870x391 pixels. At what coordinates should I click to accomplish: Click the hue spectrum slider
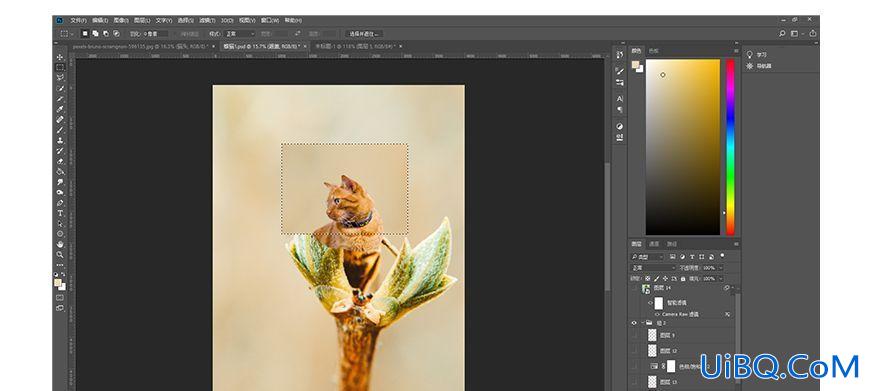(730, 147)
